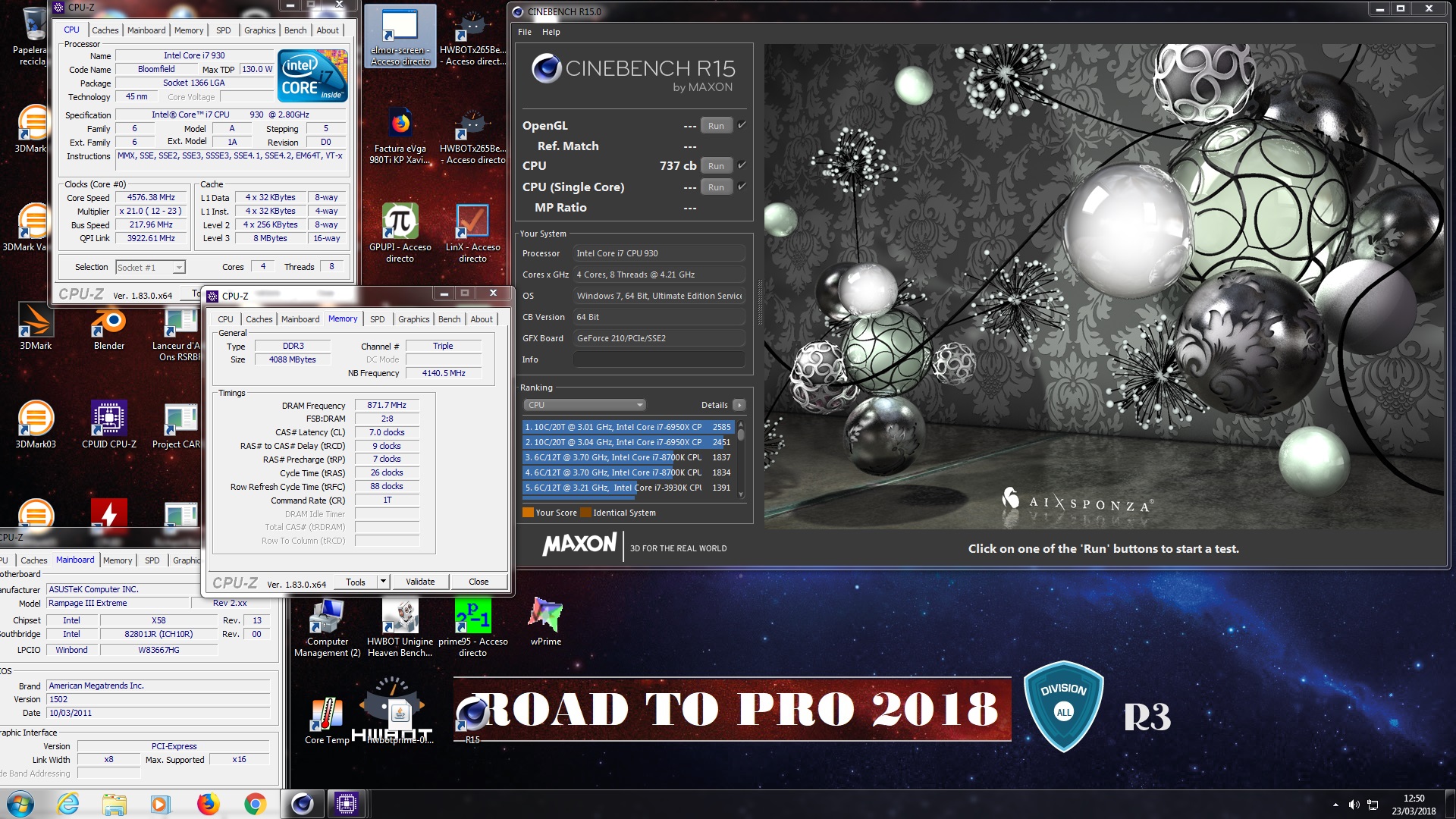Expand the Tools dropdown arrow in CPU-Z
Viewport: 1456px width, 819px height.
pos(383,582)
